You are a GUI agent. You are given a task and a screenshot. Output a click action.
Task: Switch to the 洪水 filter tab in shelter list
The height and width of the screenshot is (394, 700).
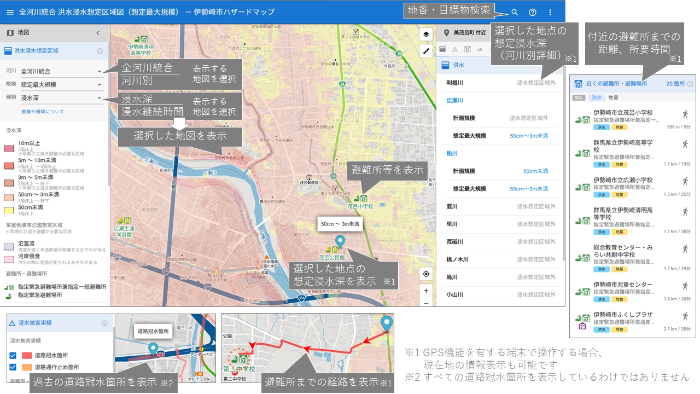point(597,97)
